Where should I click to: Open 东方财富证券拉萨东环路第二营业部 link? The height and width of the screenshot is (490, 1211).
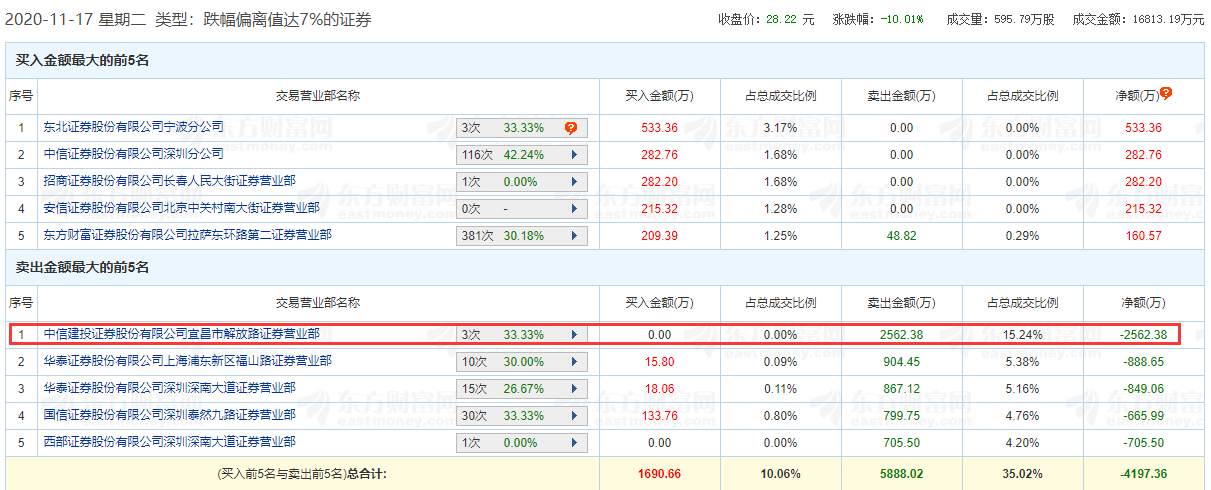point(188,235)
